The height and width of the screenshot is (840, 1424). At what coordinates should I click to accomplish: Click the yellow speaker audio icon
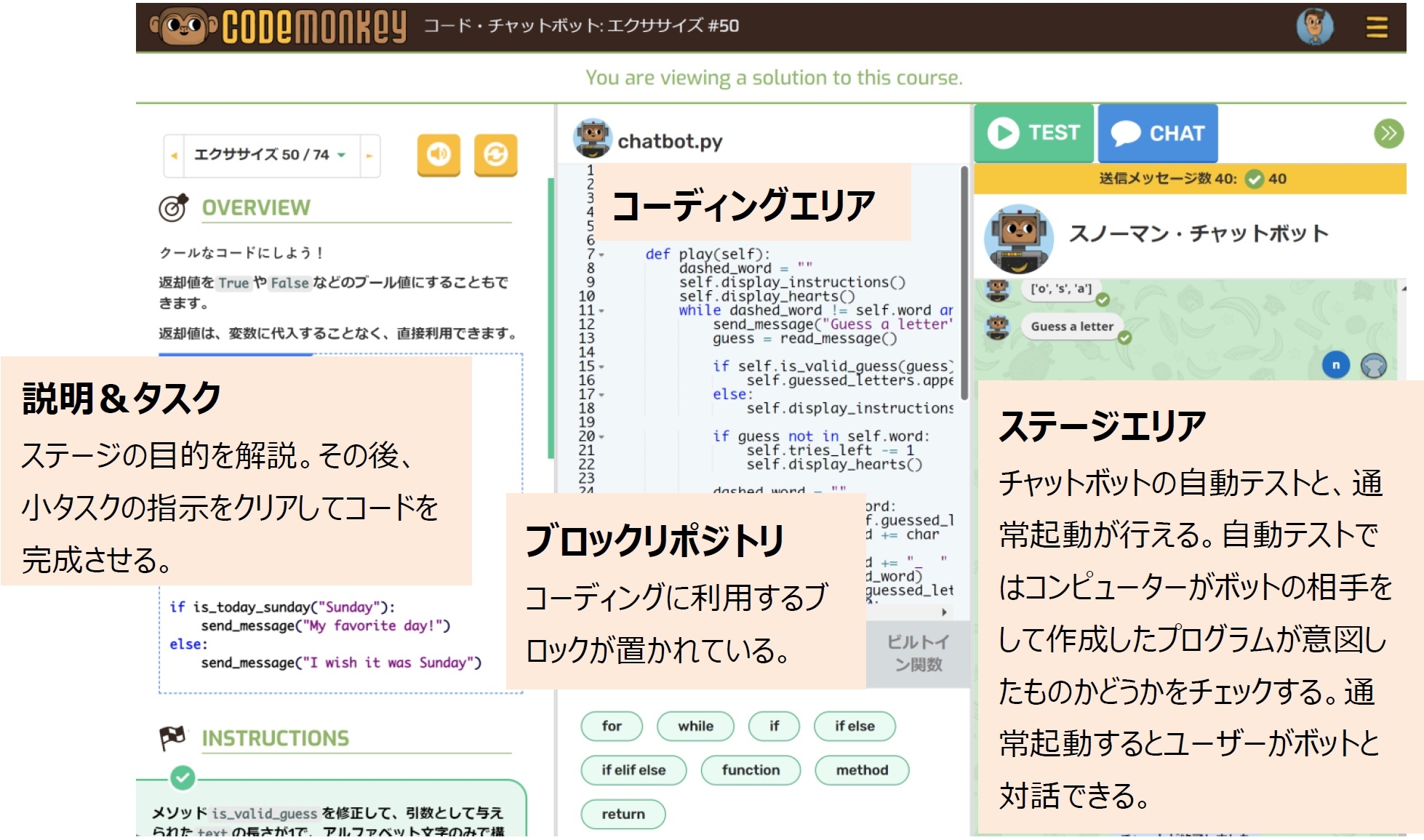(439, 155)
